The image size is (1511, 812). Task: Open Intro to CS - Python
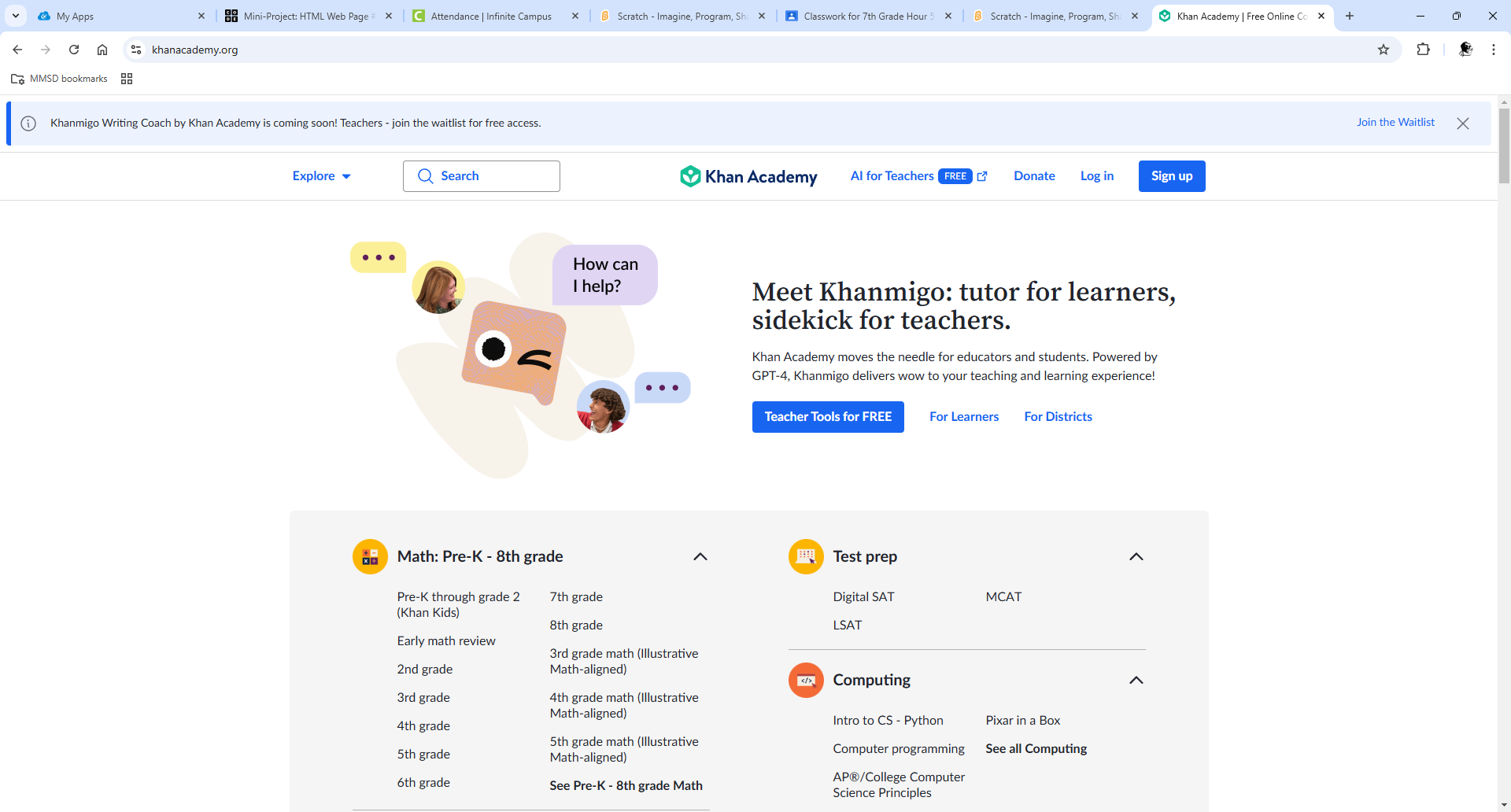888,721
